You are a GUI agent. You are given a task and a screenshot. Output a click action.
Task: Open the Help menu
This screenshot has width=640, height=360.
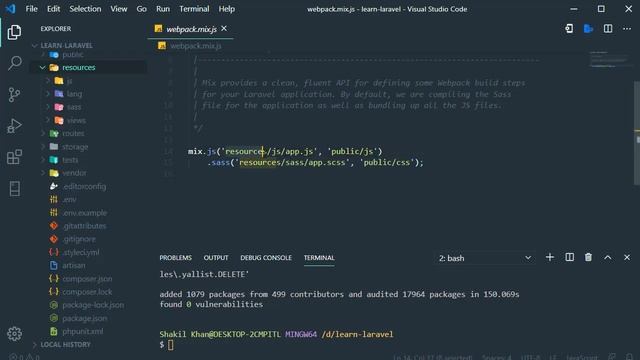pyautogui.click(x=226, y=9)
